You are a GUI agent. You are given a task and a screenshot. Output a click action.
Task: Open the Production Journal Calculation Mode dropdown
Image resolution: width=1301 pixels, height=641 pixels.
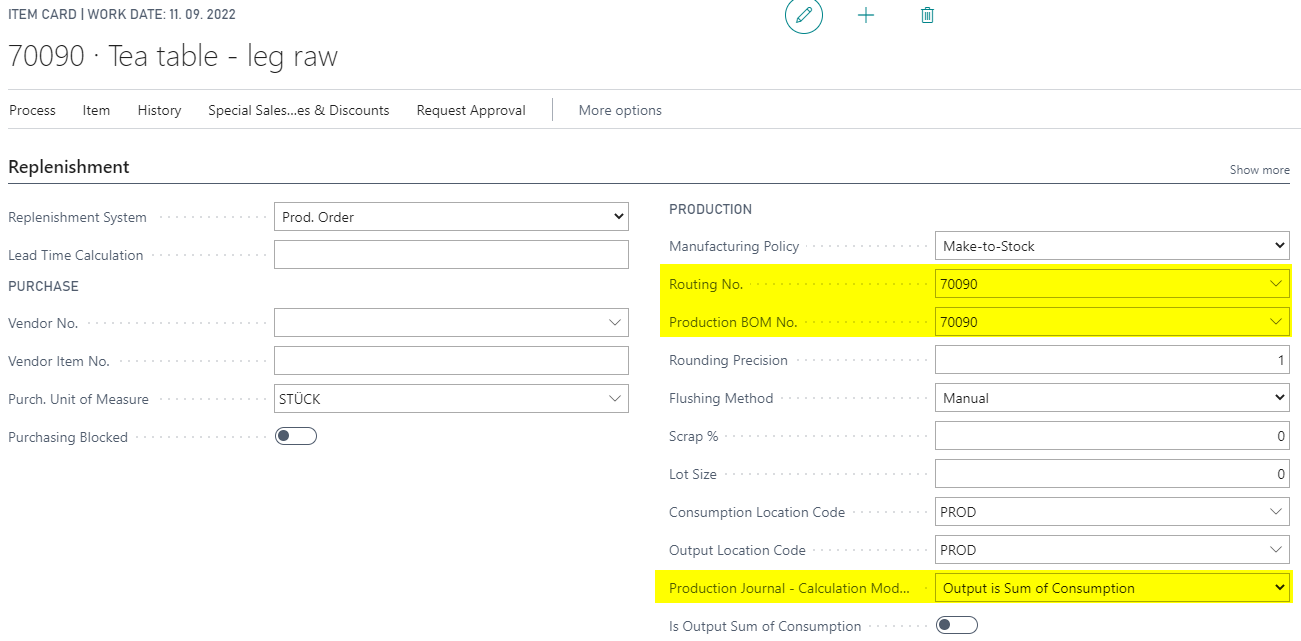(1112, 588)
